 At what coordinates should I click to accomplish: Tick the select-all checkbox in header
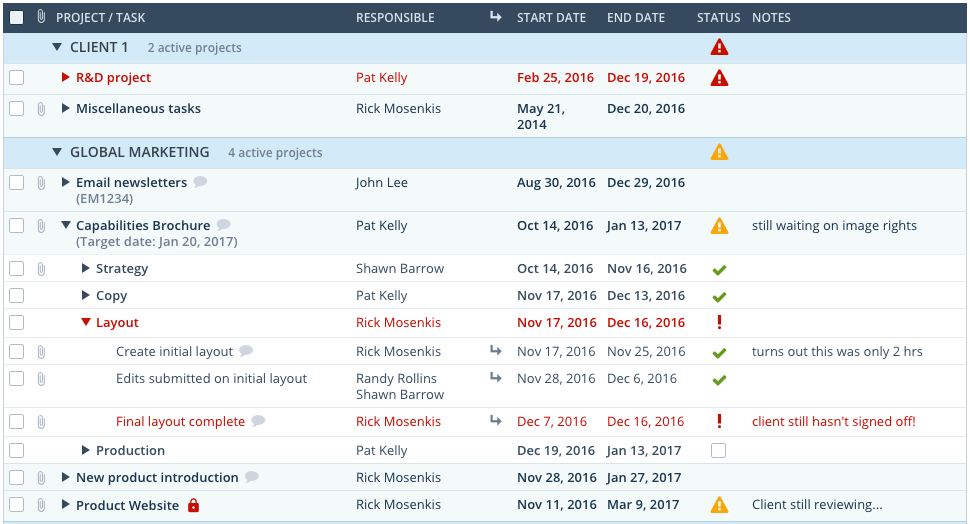[x=17, y=17]
